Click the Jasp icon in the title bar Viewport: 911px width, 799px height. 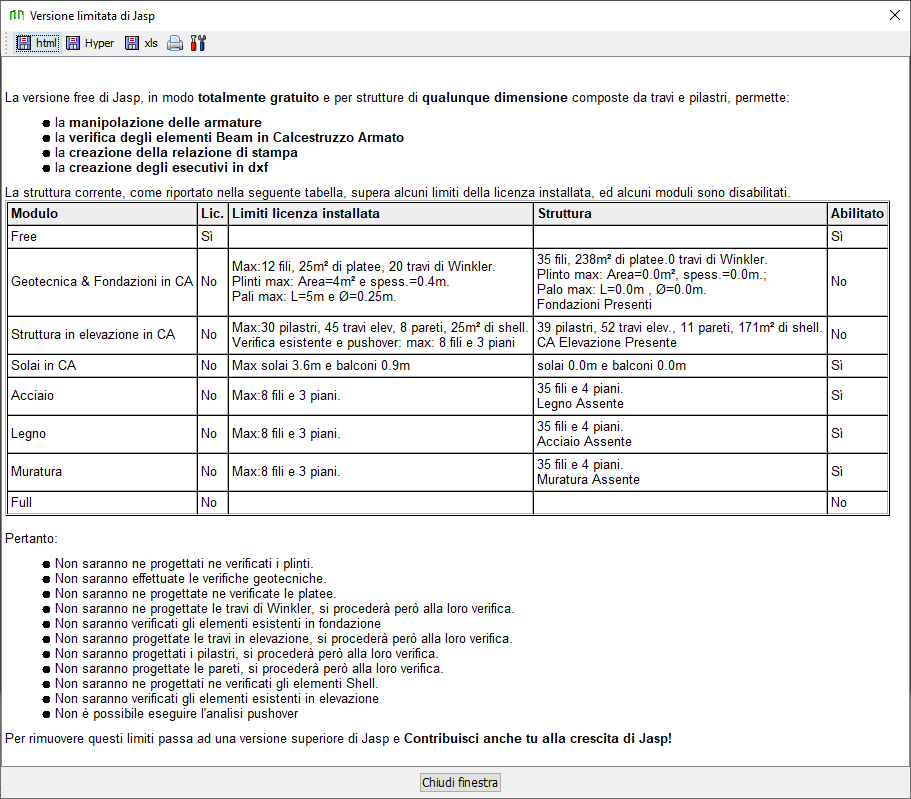point(15,16)
